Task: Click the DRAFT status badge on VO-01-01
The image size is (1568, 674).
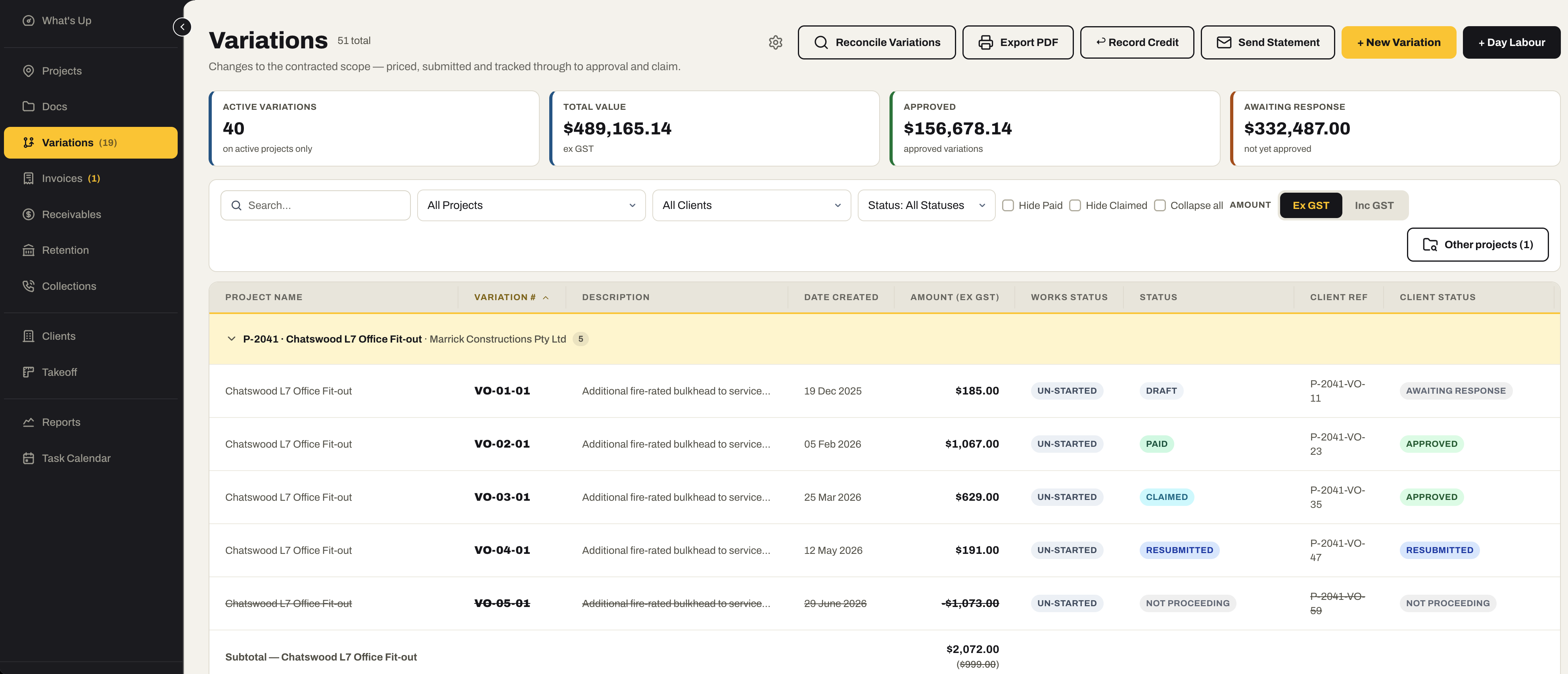Action: (x=1161, y=391)
